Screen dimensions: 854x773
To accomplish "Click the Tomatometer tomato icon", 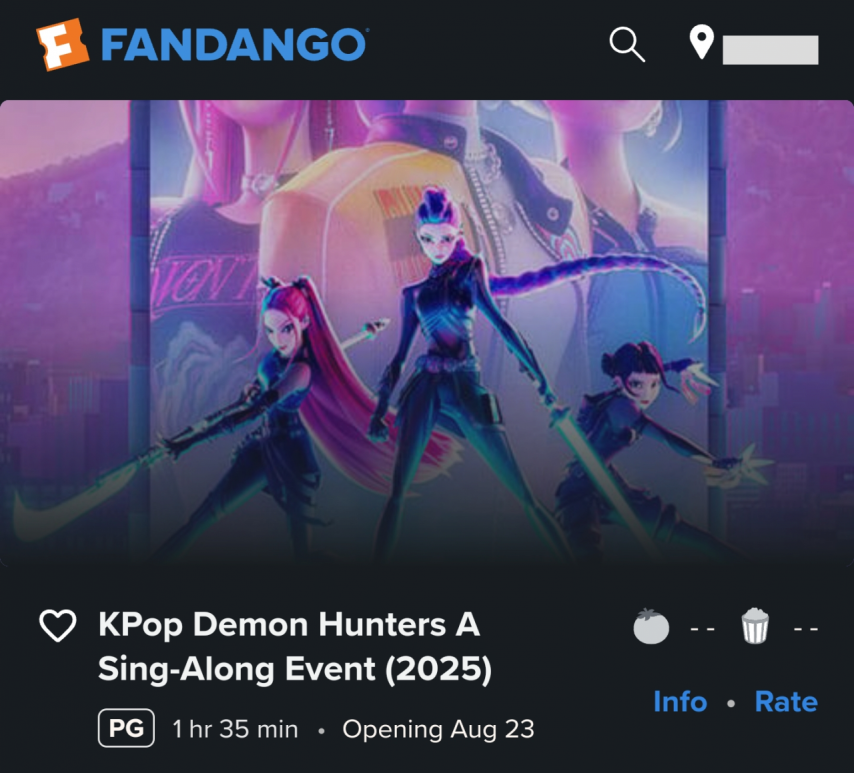I will pyautogui.click(x=651, y=626).
